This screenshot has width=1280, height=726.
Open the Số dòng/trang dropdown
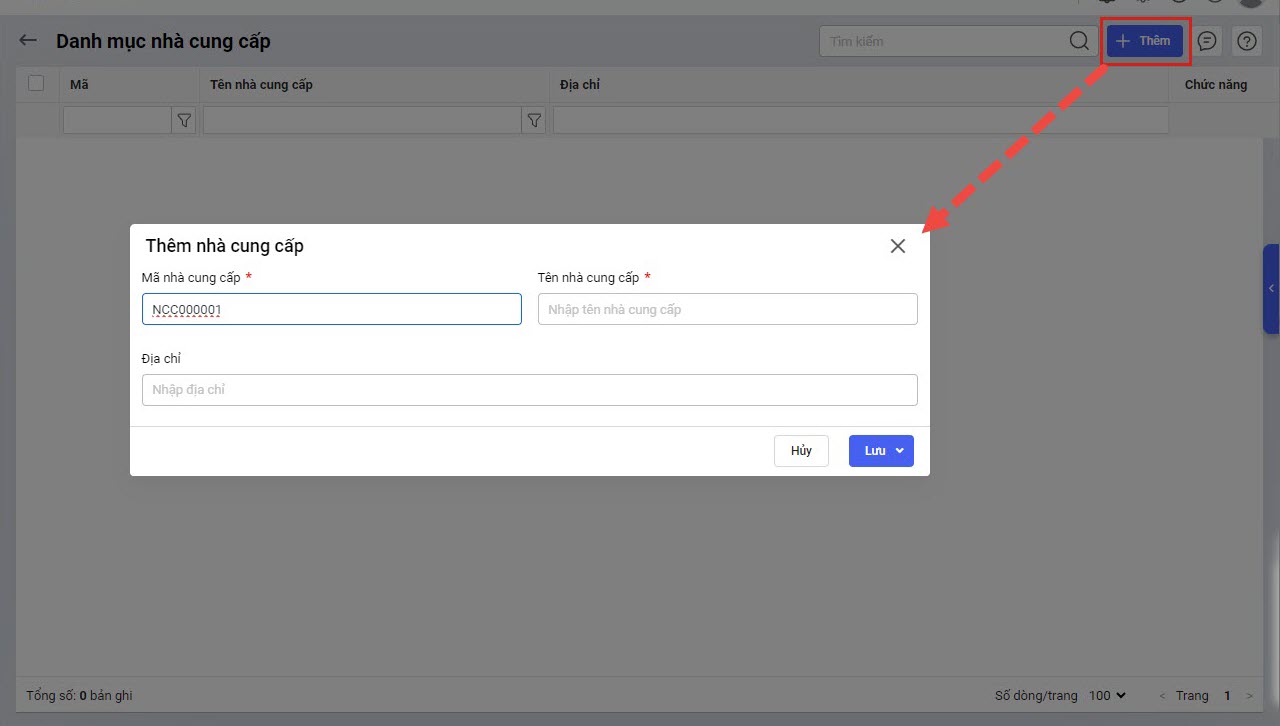tap(1107, 695)
